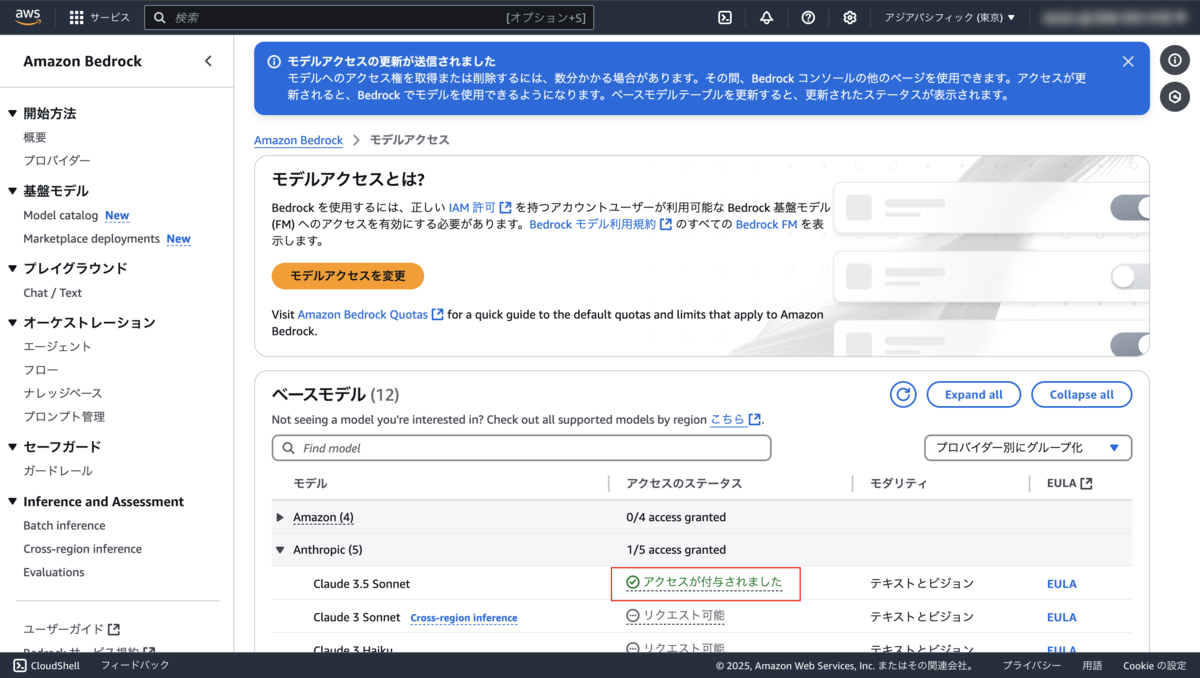Click the Expand all button
The image size is (1200, 678).
click(973, 394)
